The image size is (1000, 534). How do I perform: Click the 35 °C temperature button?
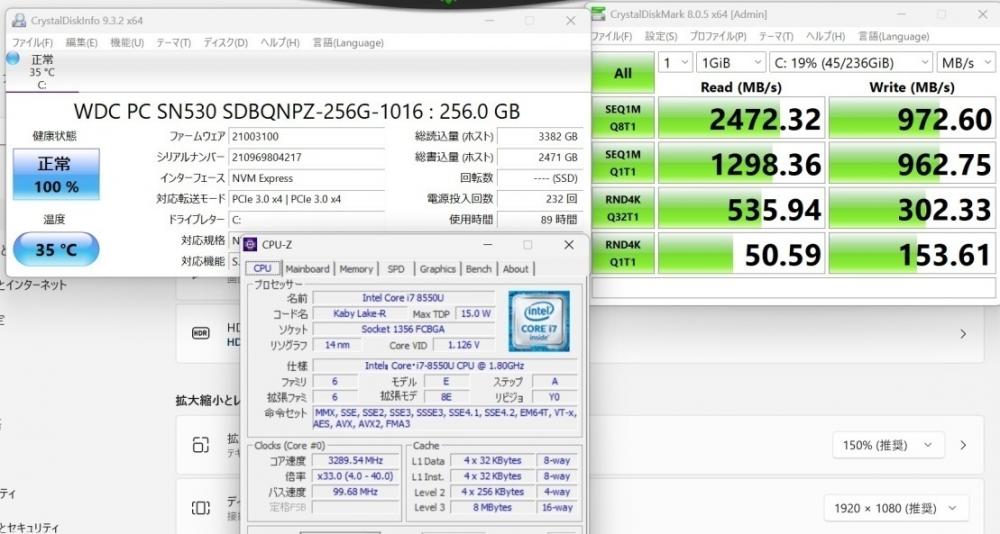[x=56, y=249]
